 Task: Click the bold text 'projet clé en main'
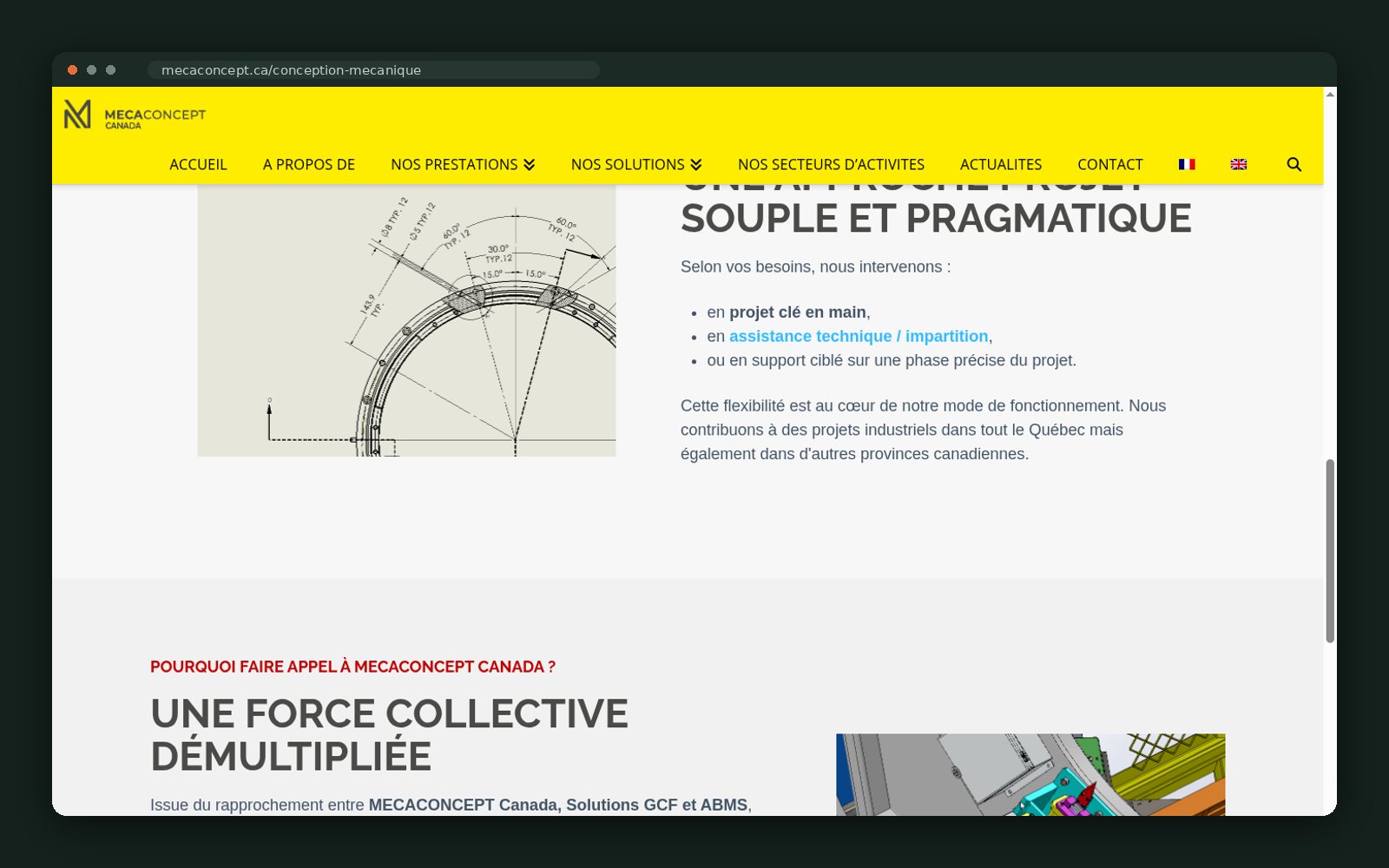[x=798, y=312]
